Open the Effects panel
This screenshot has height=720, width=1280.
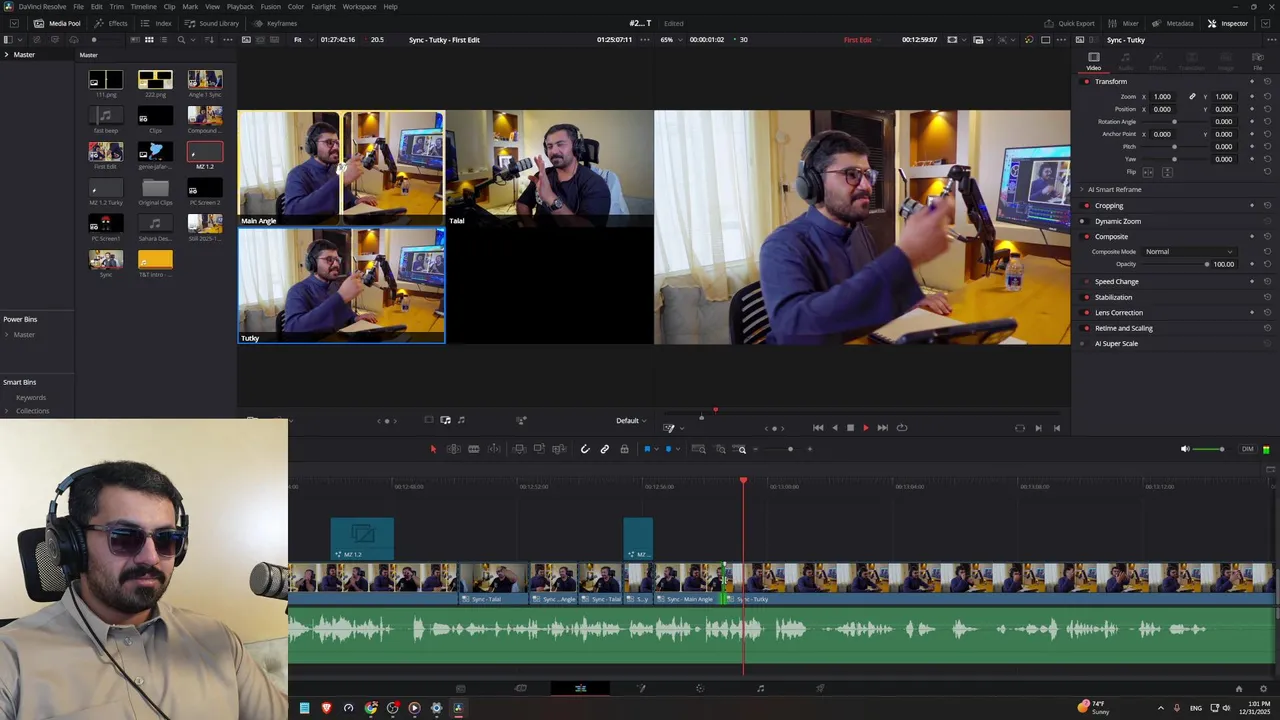(x=111, y=23)
